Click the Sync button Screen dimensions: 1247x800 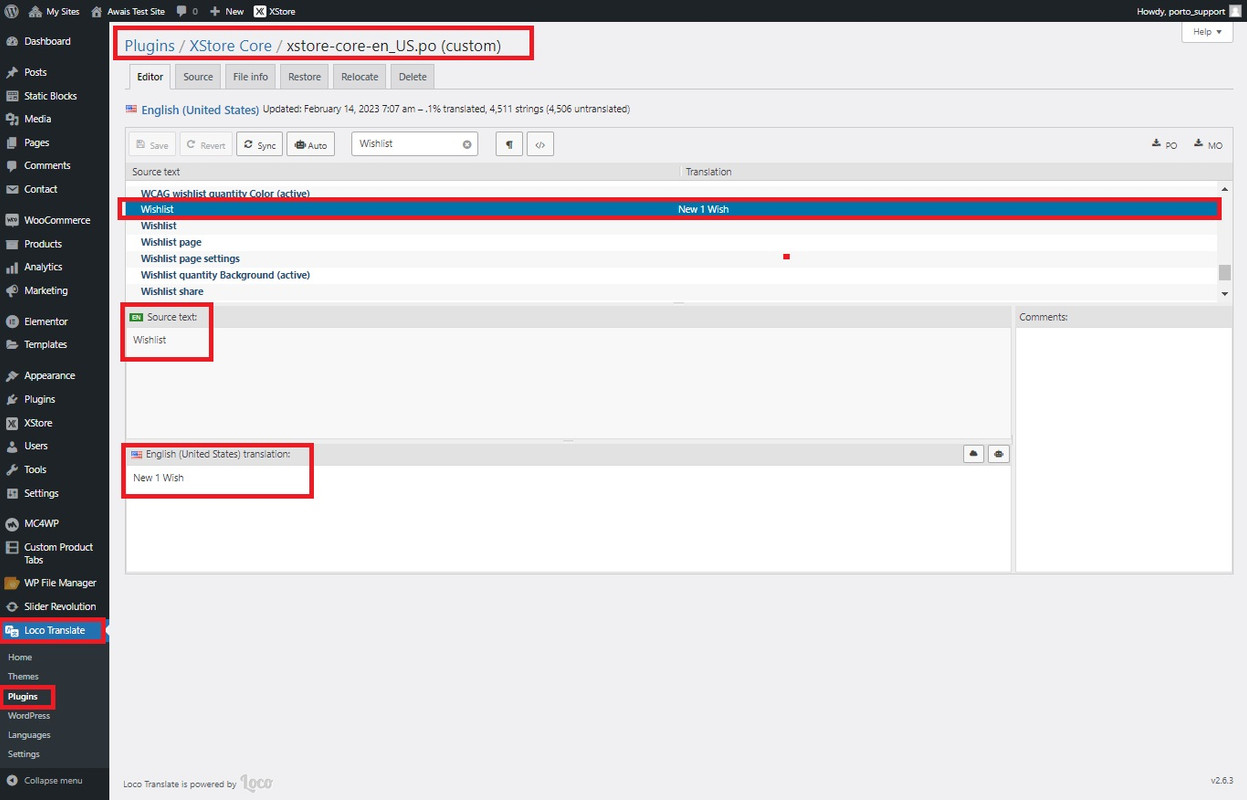[x=259, y=145]
